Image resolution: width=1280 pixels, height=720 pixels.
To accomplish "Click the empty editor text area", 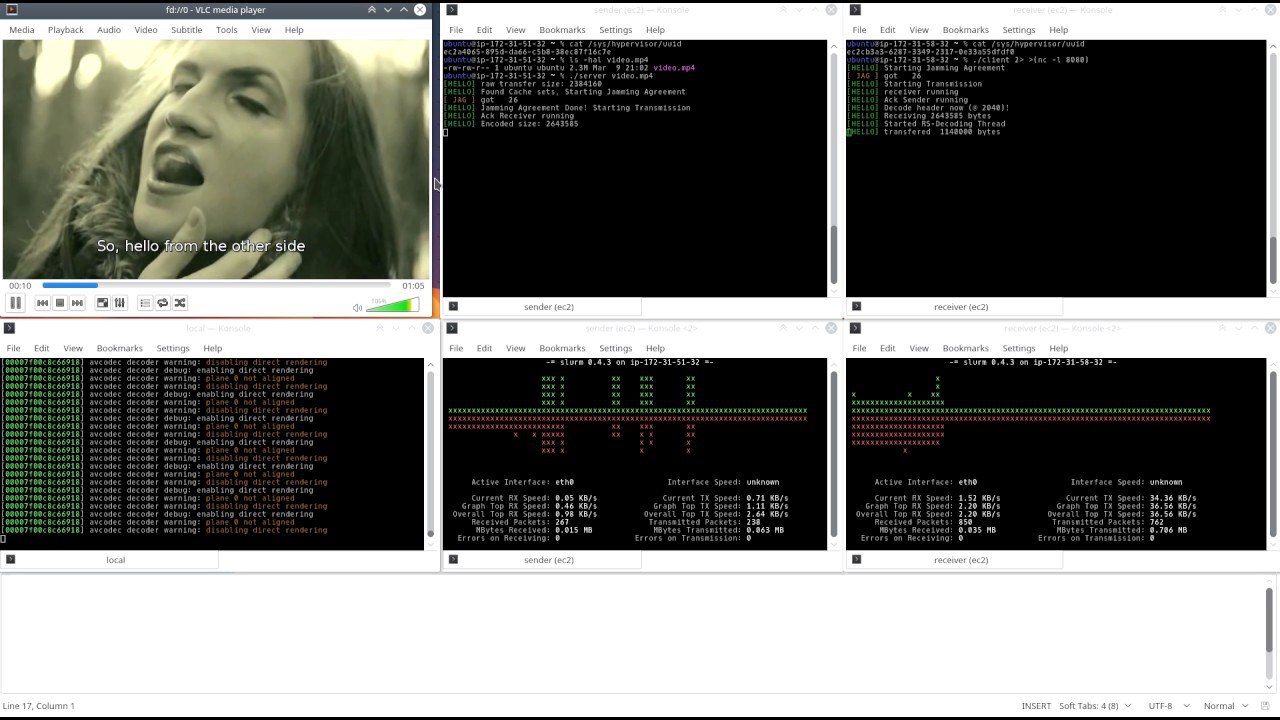I will point(634,632).
